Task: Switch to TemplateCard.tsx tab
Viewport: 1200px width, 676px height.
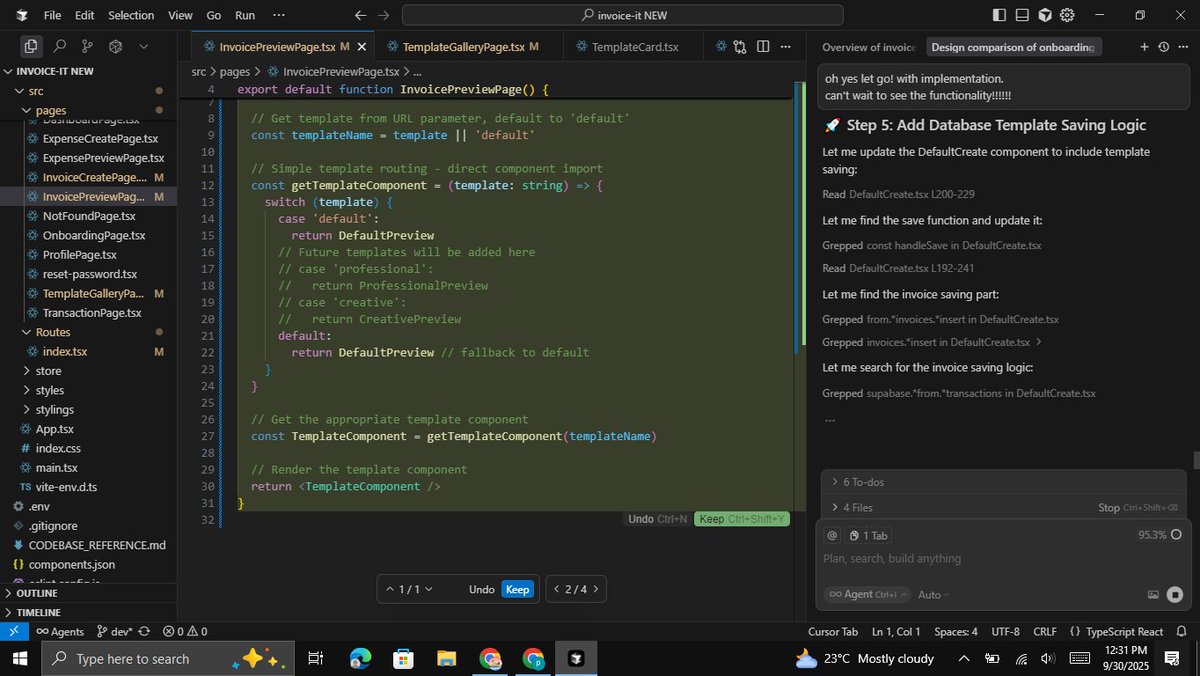Action: click(x=635, y=47)
